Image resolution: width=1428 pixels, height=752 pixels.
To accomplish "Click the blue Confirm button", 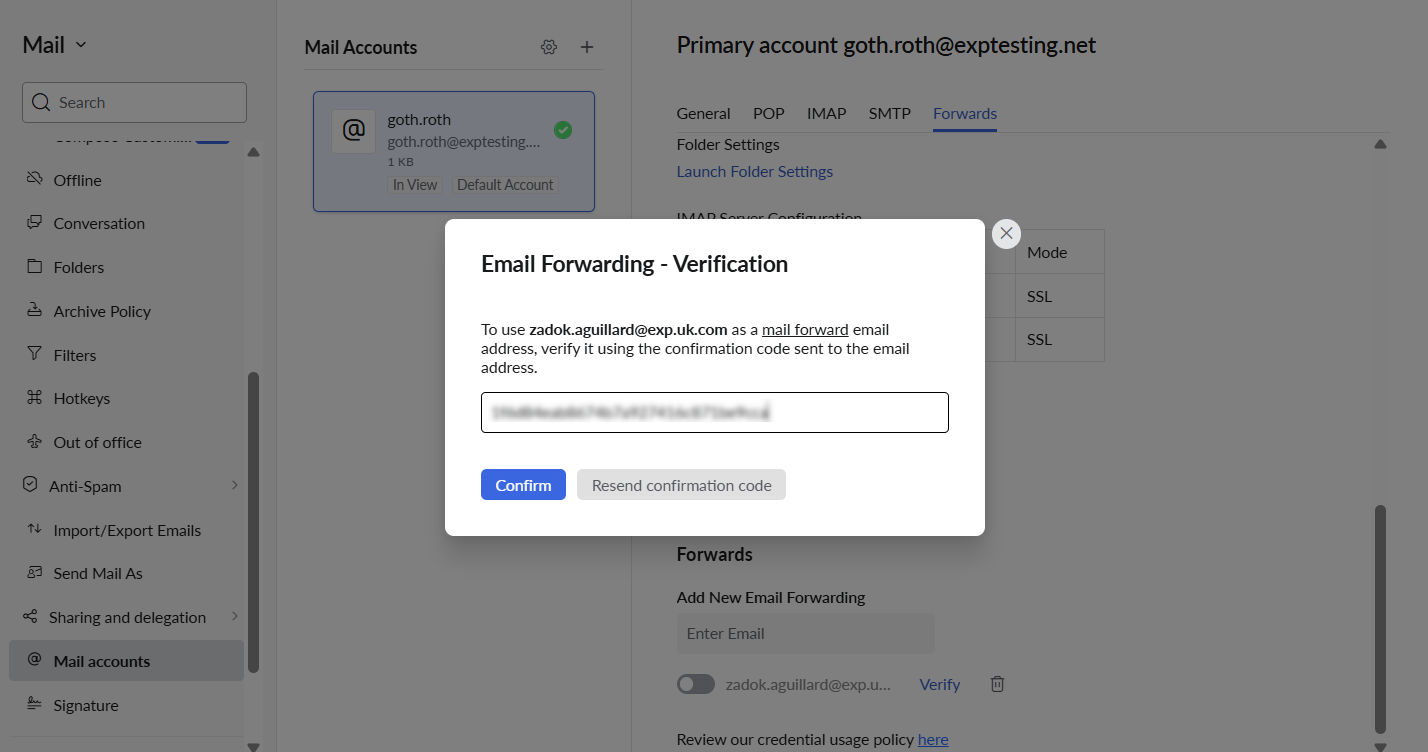I will click(x=523, y=485).
